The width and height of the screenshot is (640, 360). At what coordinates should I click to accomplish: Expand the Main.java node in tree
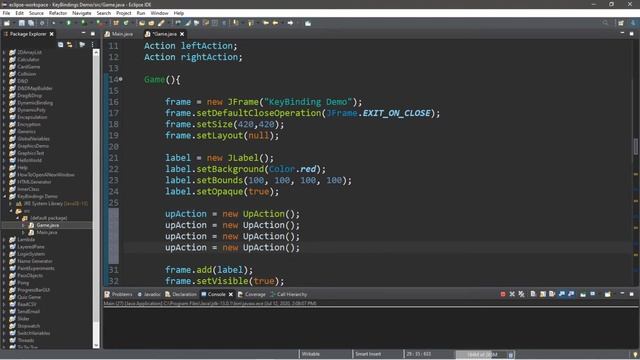[24, 232]
